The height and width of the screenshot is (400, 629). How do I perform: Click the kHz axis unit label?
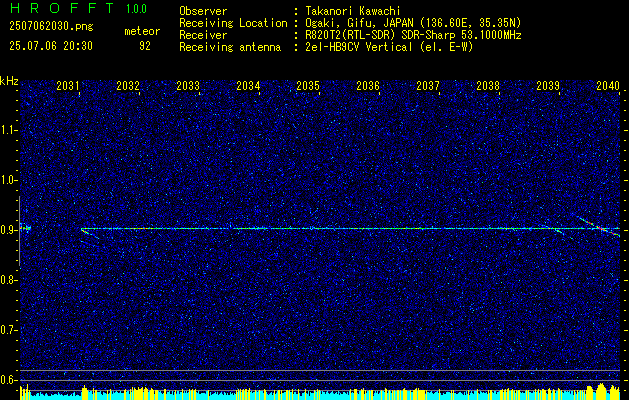point(9,81)
